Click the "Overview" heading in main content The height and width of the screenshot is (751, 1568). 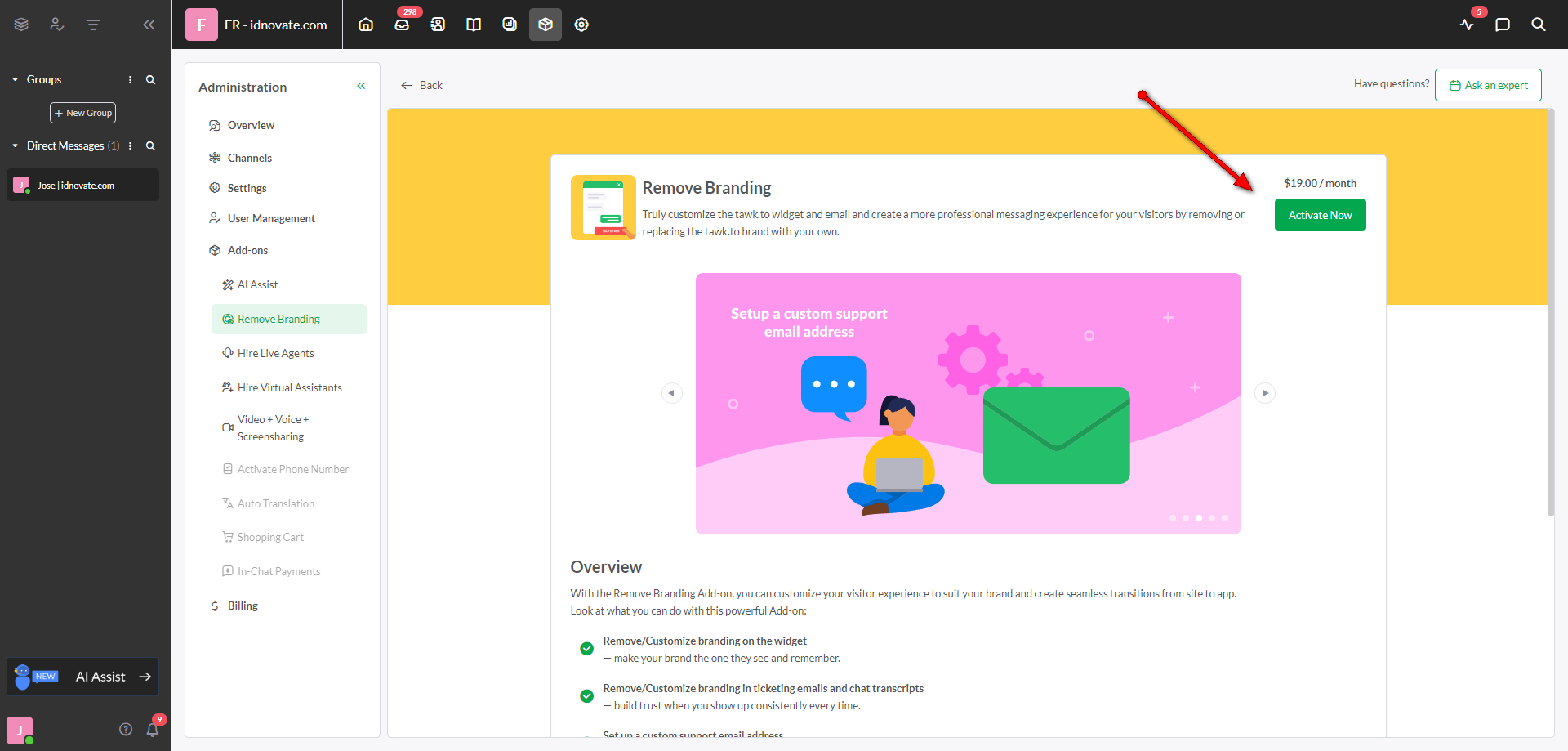click(606, 567)
